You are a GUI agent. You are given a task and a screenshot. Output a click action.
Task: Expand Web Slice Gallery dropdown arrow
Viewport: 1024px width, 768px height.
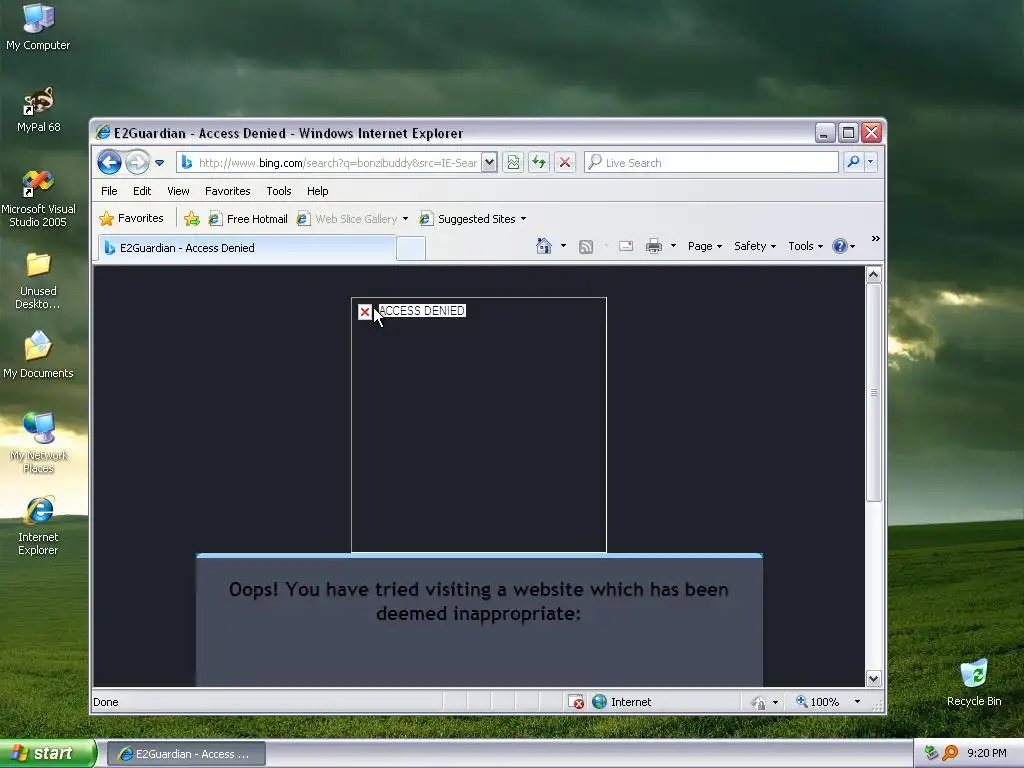(x=406, y=219)
